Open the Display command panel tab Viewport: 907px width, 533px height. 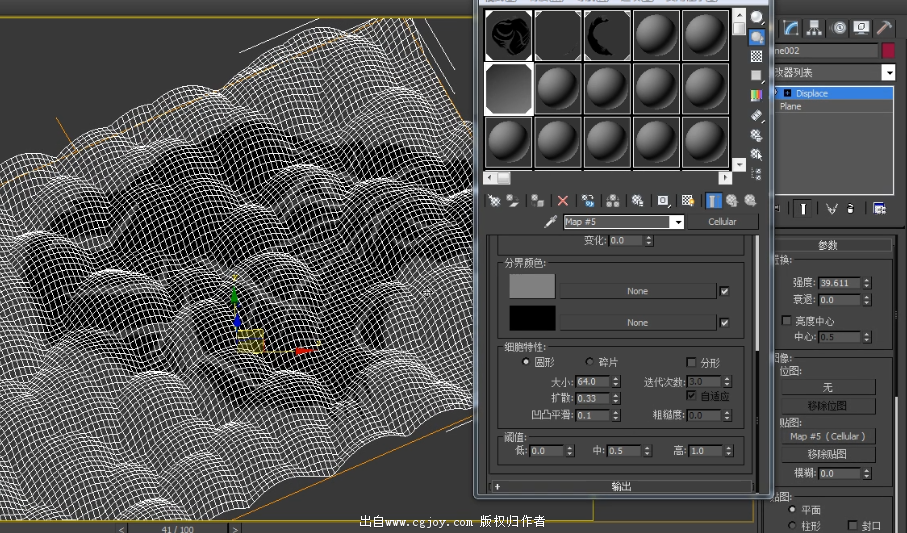861,28
